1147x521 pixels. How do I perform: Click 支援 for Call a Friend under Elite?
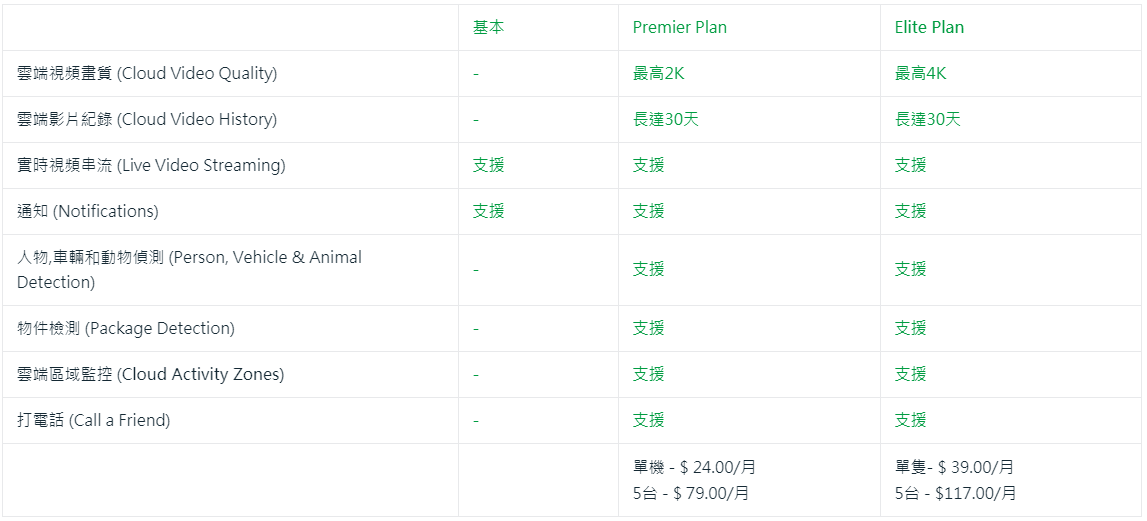pyautogui.click(x=910, y=420)
